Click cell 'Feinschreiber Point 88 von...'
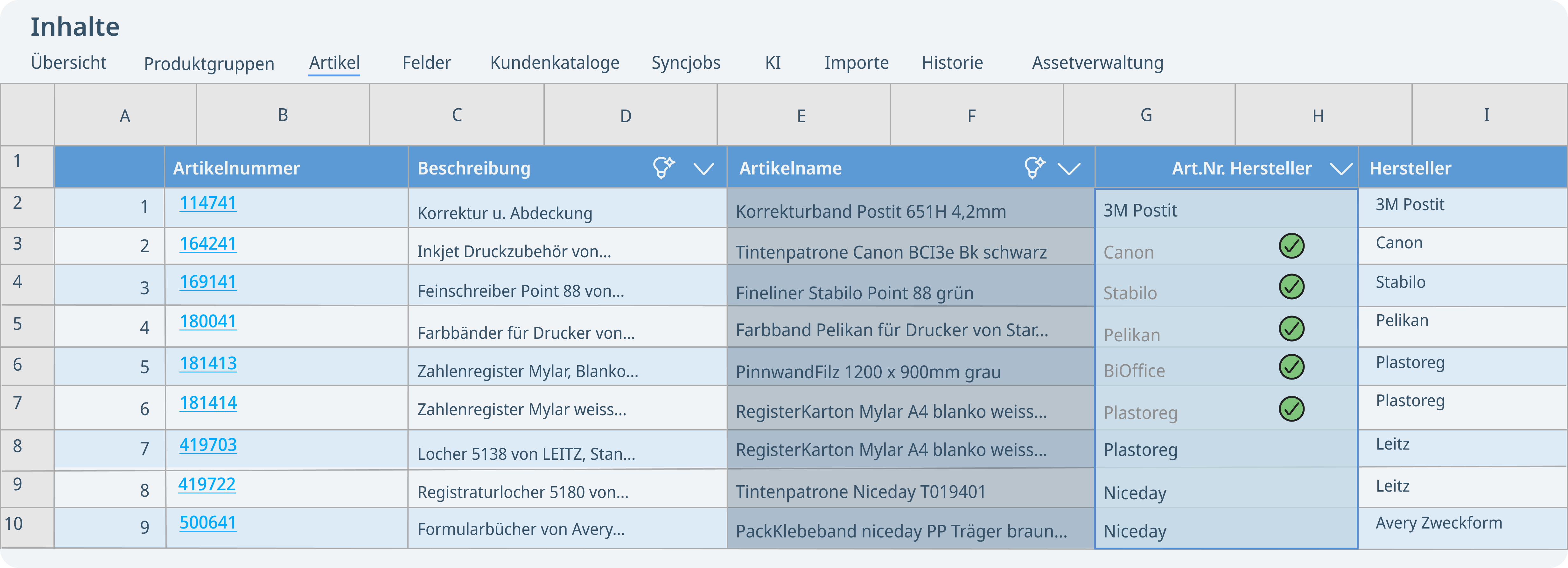The width and height of the screenshot is (1568, 568). (567, 286)
